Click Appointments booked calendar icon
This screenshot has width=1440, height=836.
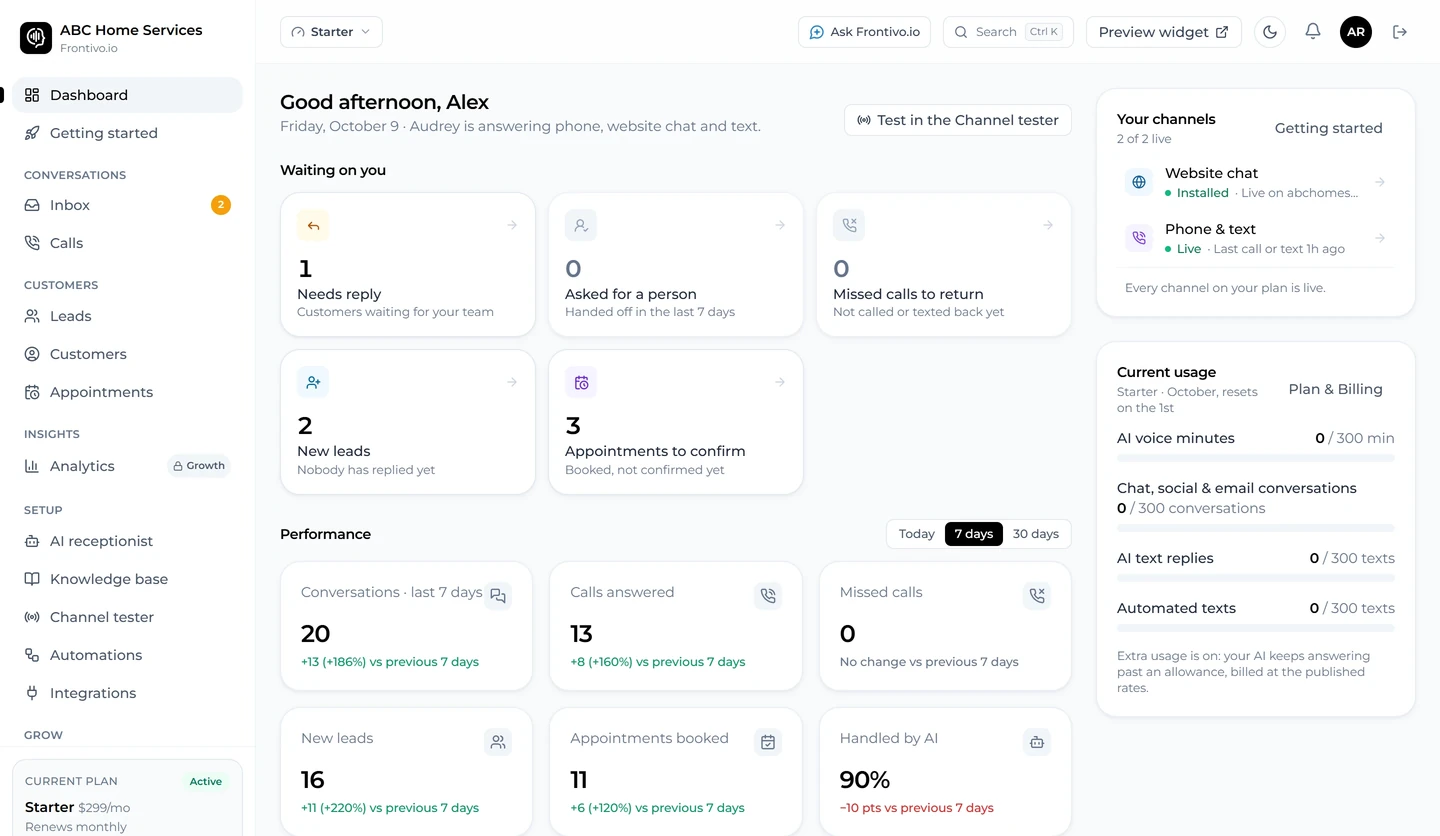[x=768, y=742]
